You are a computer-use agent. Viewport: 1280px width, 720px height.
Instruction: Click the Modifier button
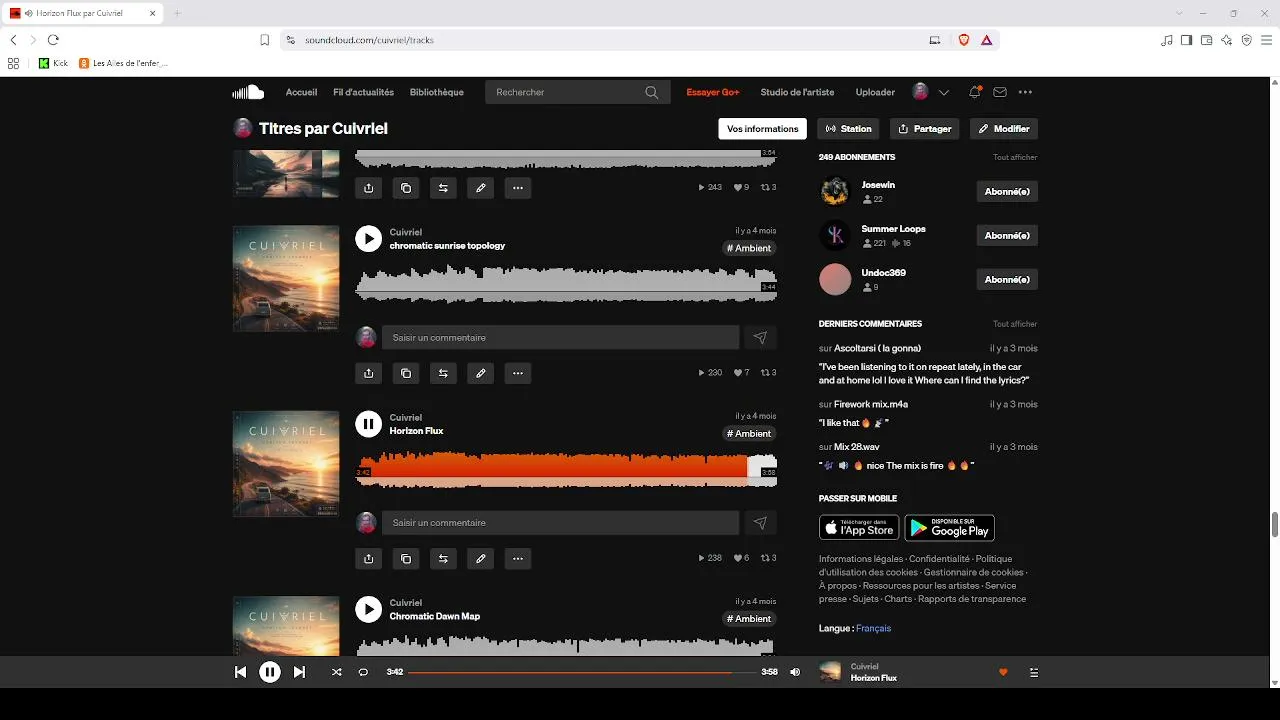1004,129
